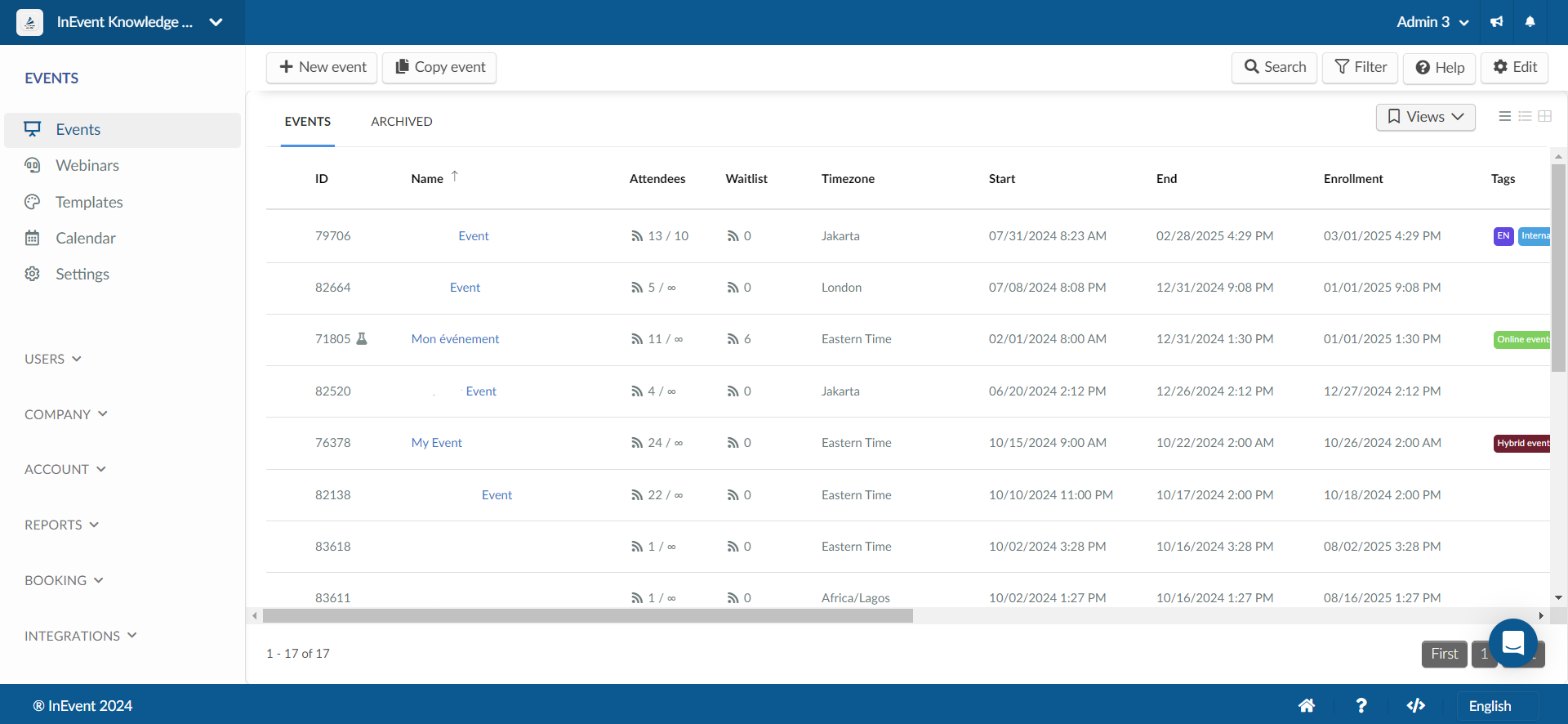Click the Edit button
This screenshot has height=724, width=1568.
click(1515, 67)
